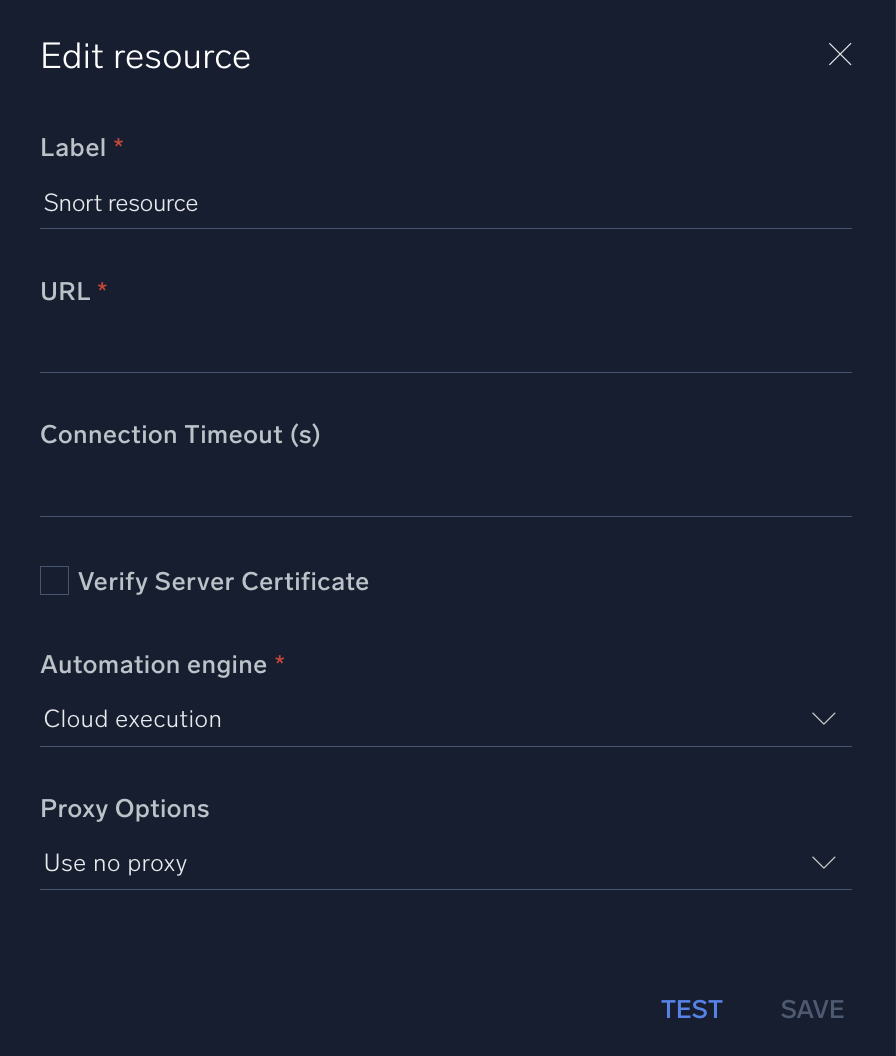
Task: Close the Edit resource dialog
Action: (840, 55)
